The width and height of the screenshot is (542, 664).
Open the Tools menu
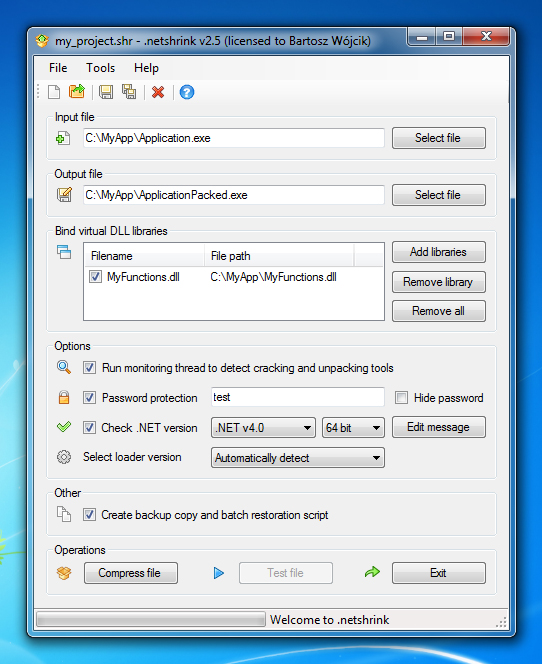(x=100, y=68)
